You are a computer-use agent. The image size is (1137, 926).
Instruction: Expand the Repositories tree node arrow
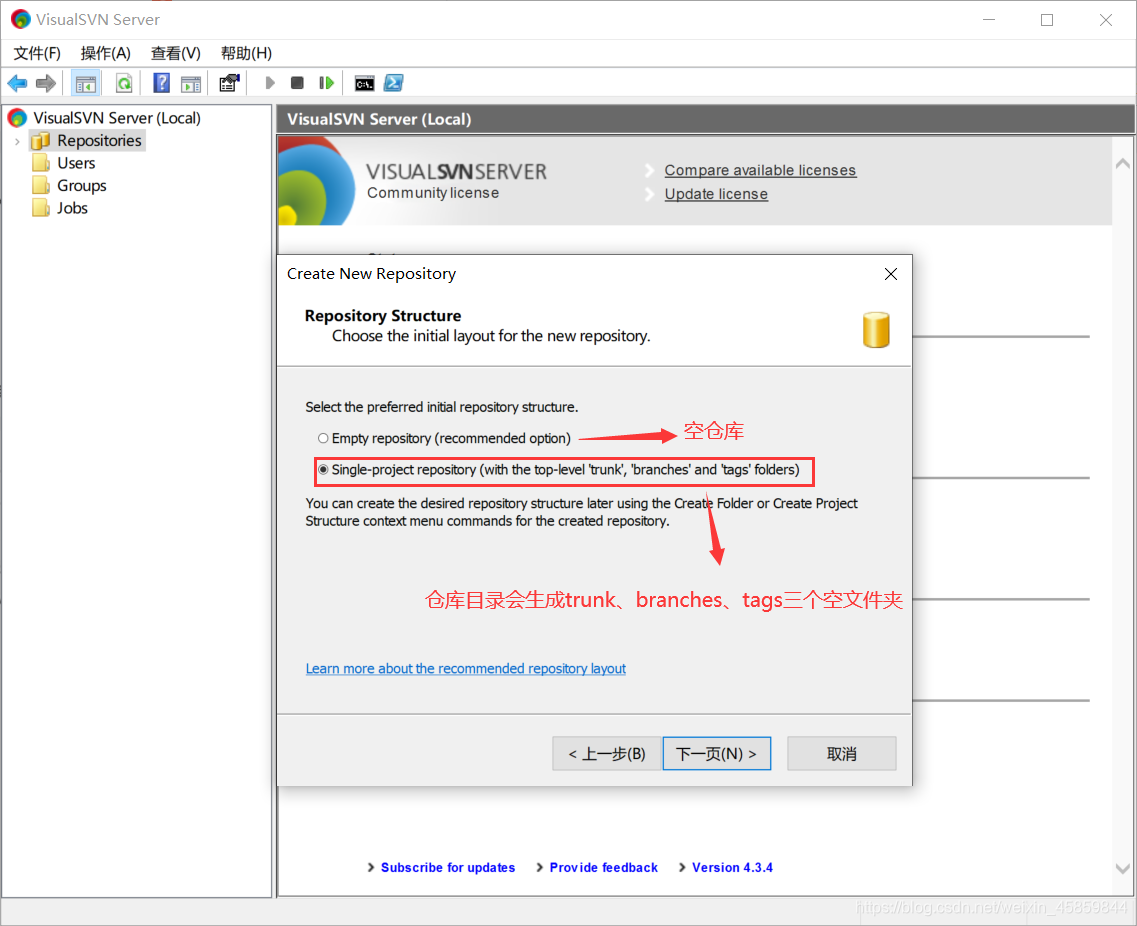coord(17,141)
